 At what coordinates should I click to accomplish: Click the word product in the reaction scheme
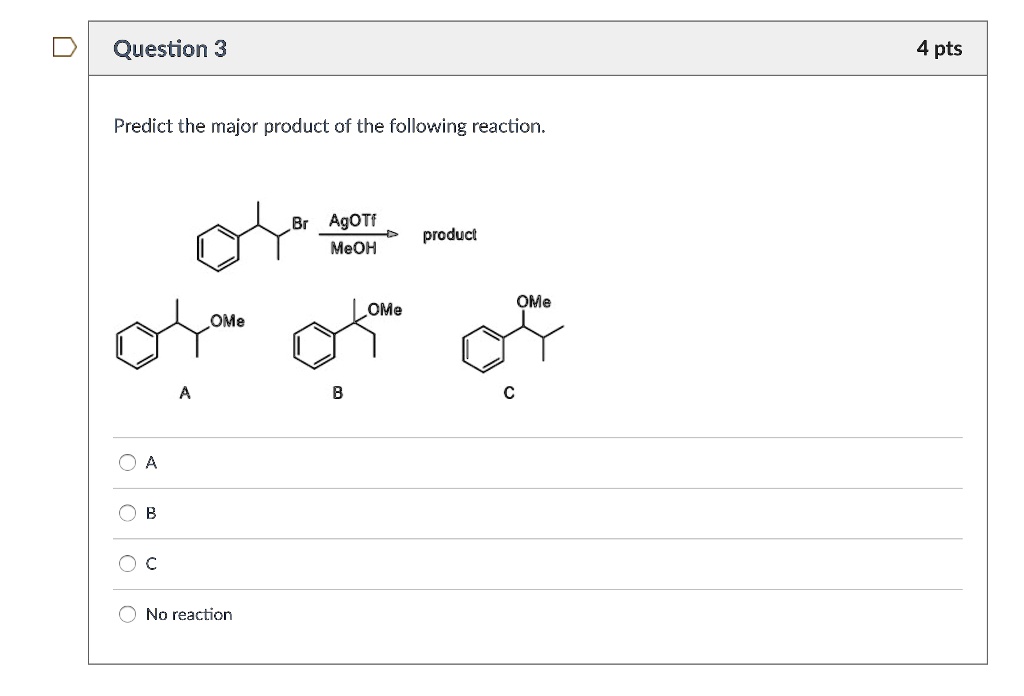coord(449,234)
